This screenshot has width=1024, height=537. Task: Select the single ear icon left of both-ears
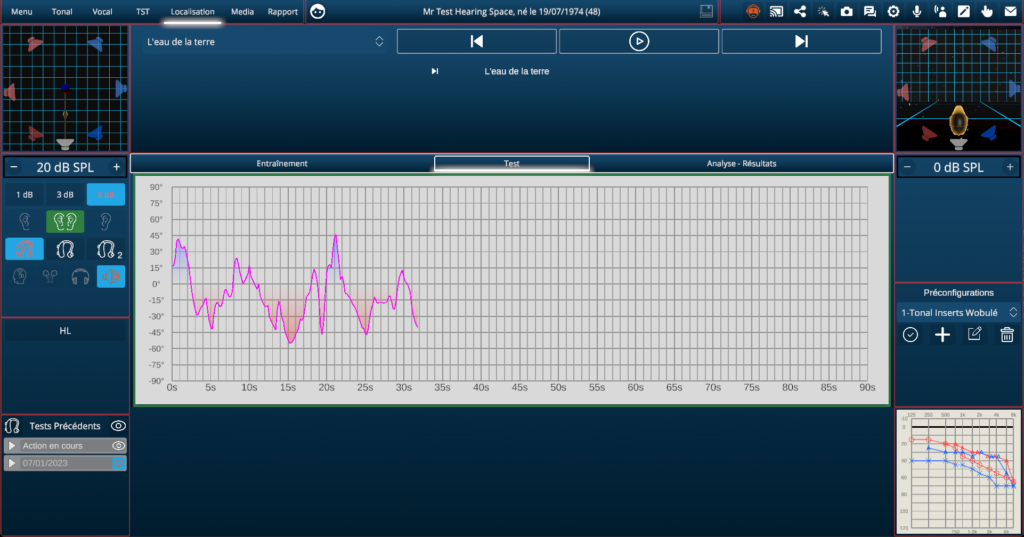(24, 221)
